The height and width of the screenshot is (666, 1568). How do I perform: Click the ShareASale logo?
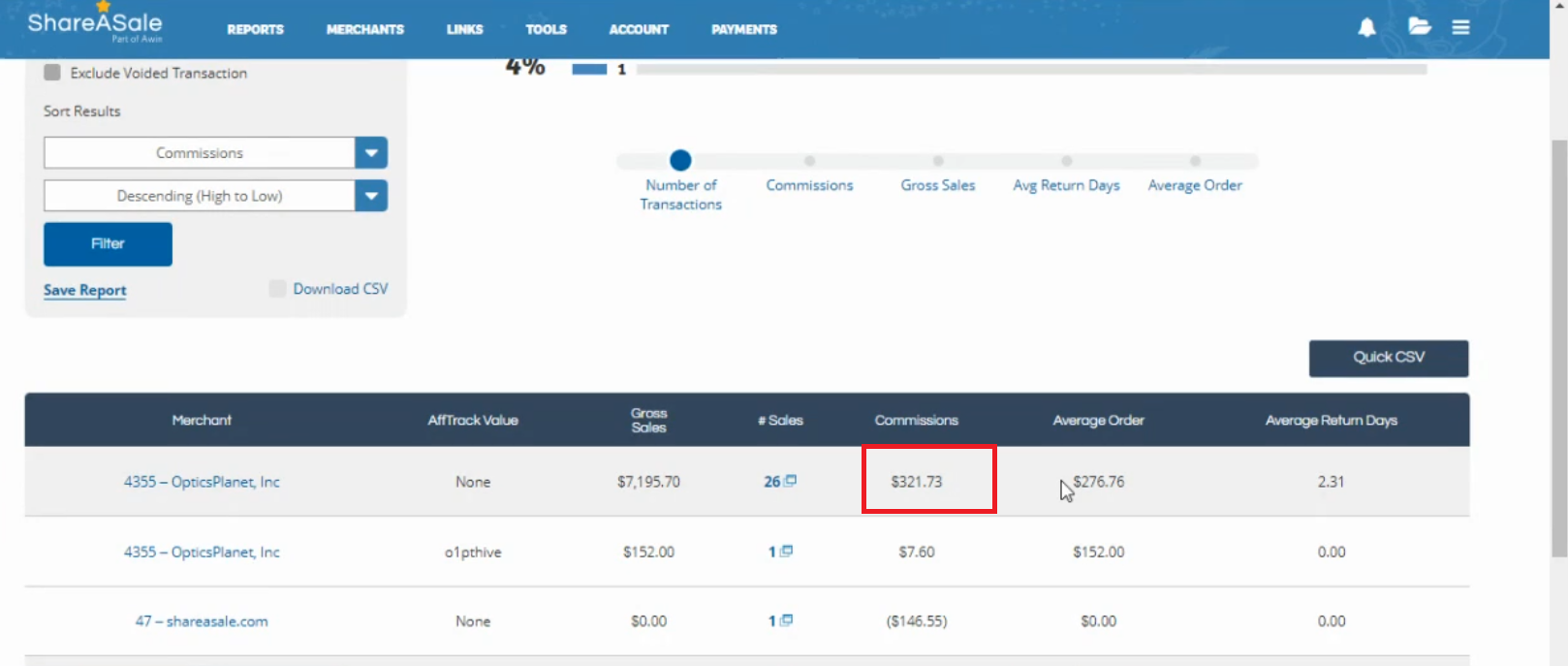[95, 23]
